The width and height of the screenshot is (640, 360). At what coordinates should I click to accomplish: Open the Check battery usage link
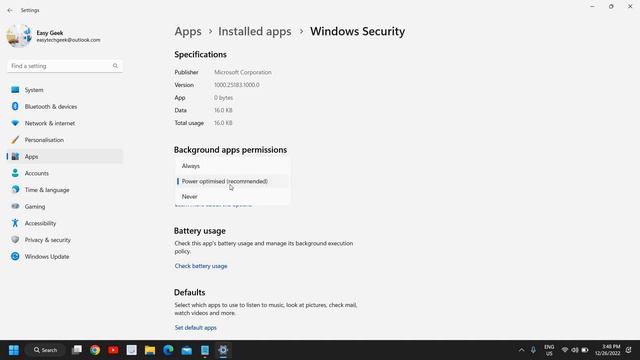201,266
